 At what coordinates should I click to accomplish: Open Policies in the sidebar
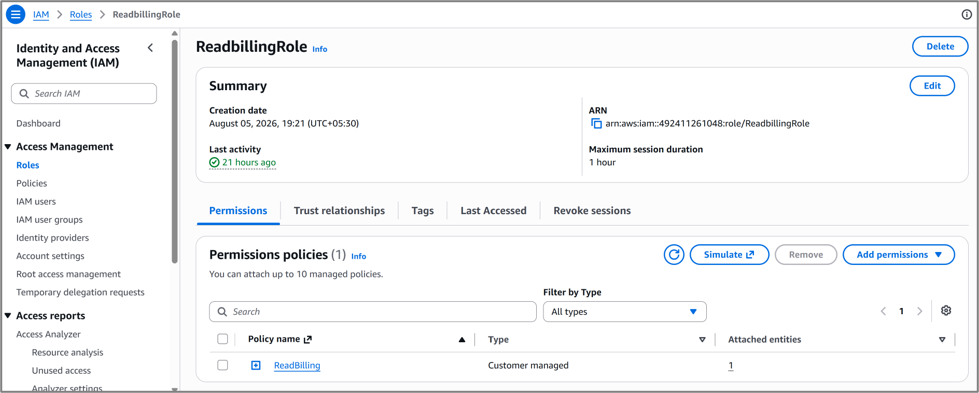31,184
